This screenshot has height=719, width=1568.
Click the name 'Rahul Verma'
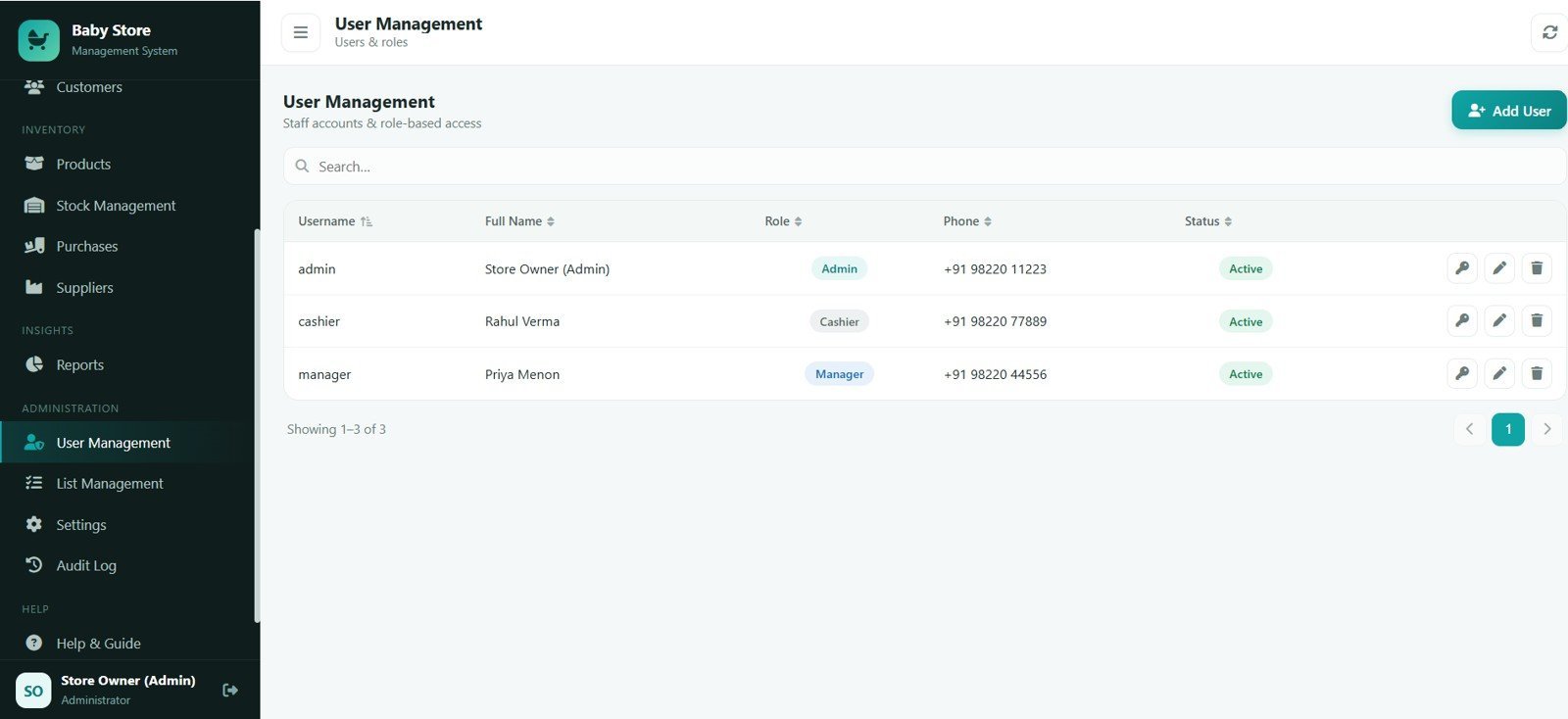pos(522,321)
